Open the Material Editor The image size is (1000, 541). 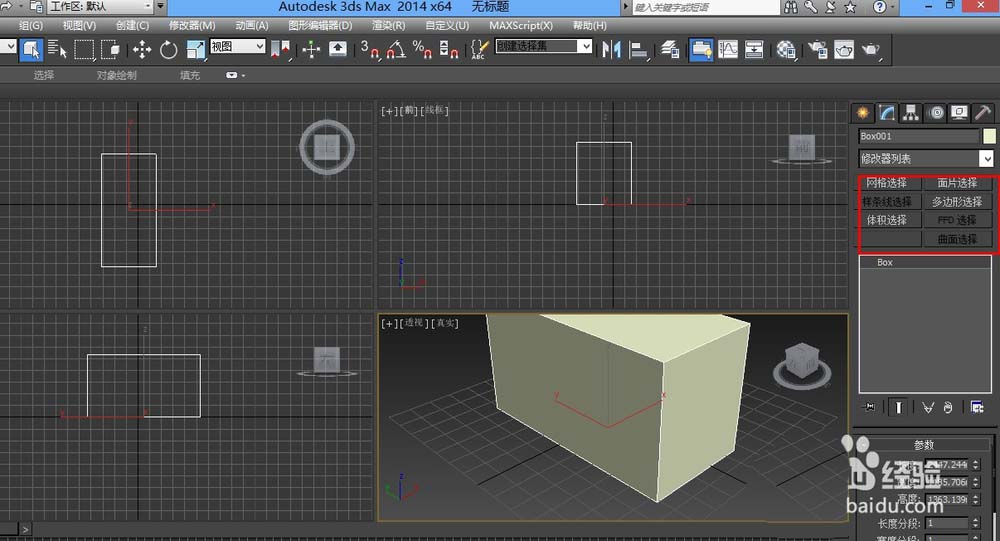(x=786, y=49)
